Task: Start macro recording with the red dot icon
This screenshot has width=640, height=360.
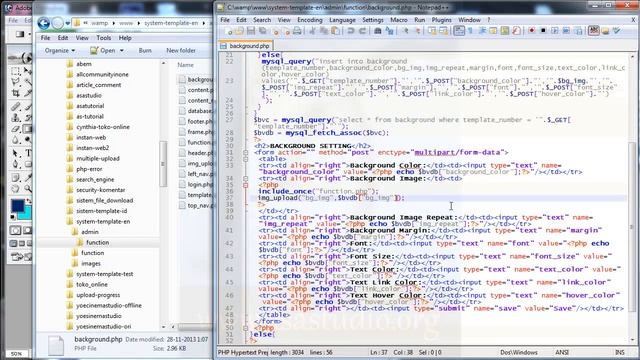Action: (531, 31)
